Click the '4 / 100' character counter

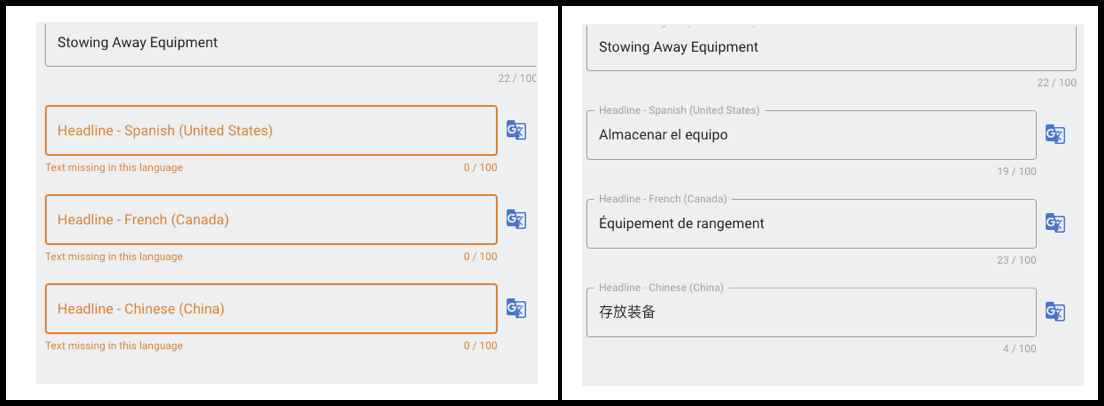click(x=1019, y=350)
